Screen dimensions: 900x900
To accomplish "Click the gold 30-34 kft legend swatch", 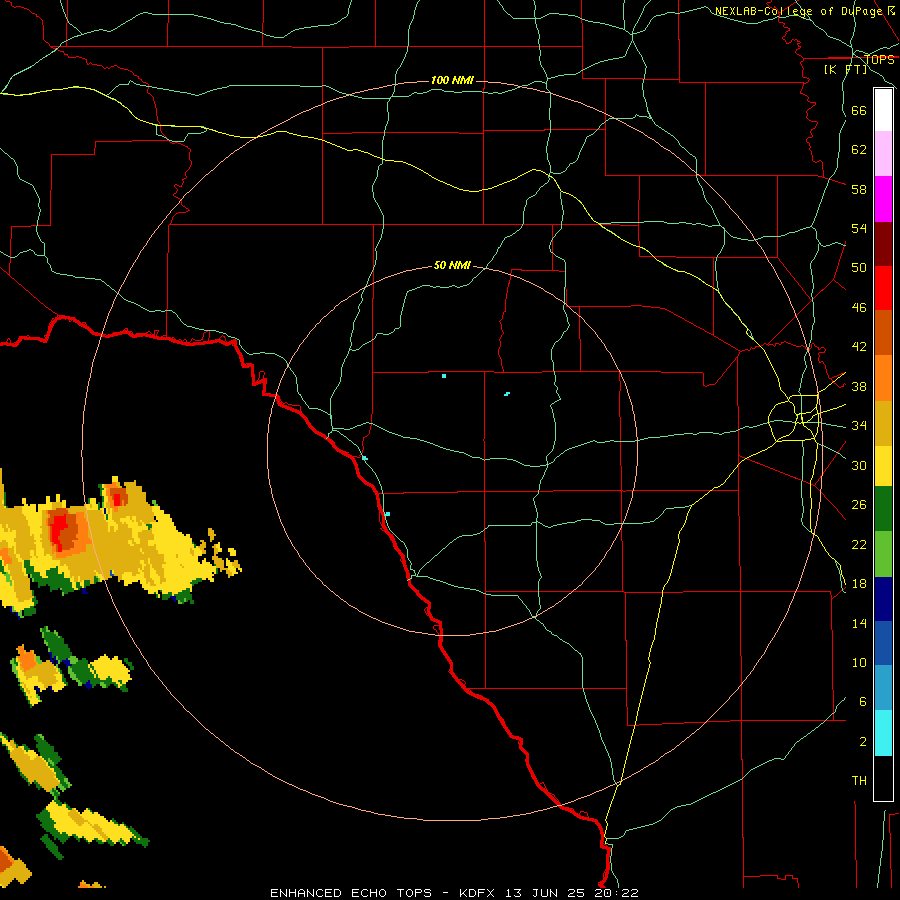I will point(883,423).
